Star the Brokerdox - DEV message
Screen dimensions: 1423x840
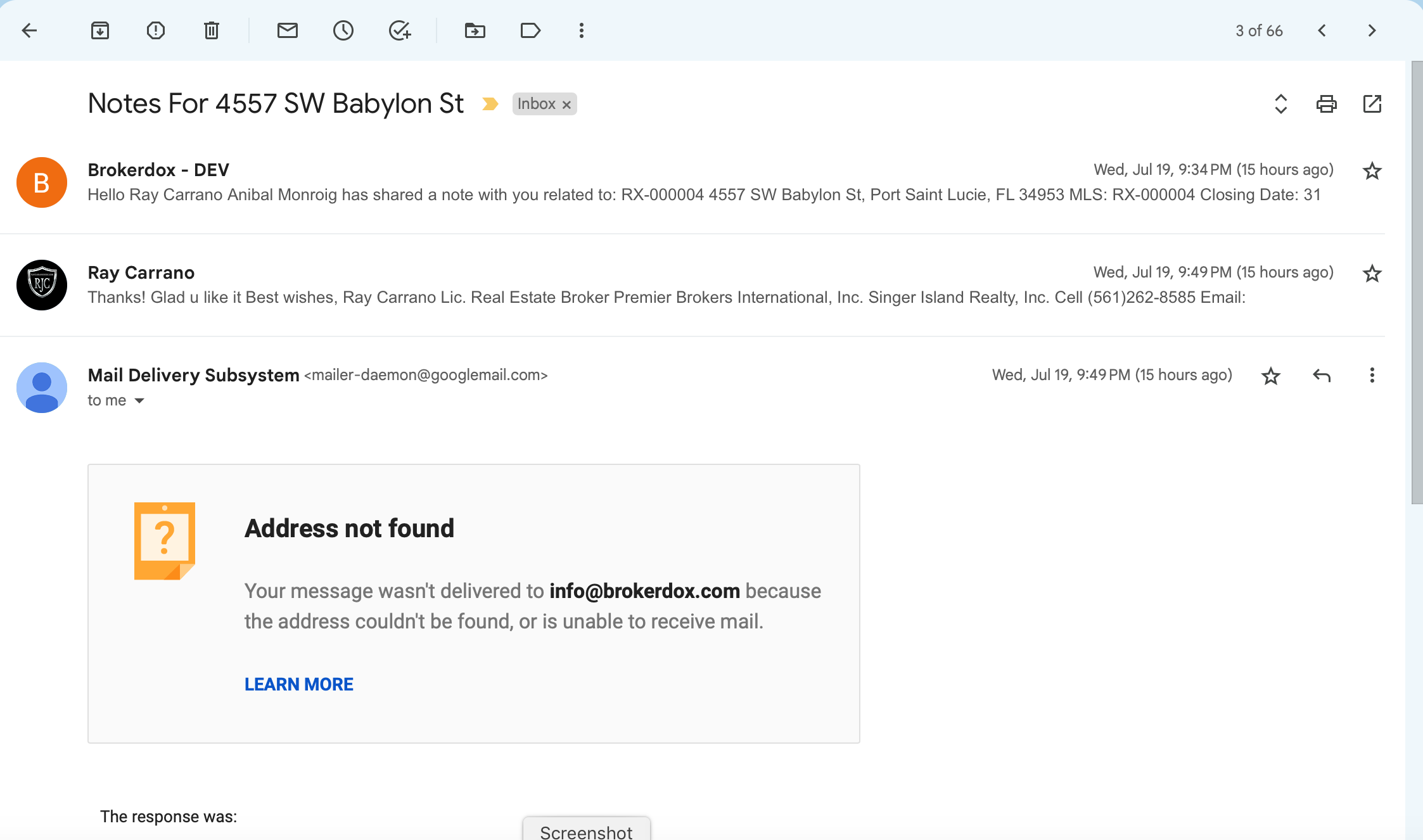tap(1372, 171)
